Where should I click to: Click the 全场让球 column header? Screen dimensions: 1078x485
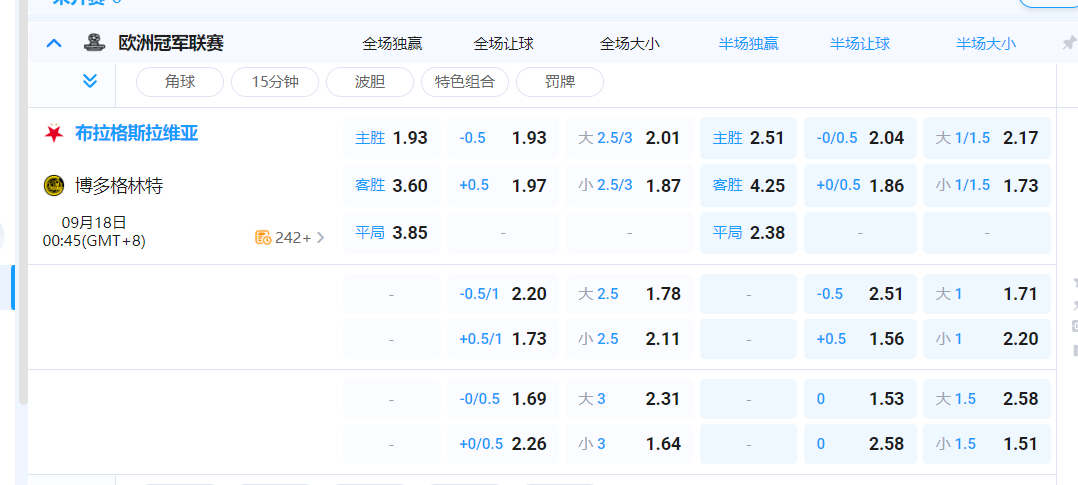coord(503,44)
